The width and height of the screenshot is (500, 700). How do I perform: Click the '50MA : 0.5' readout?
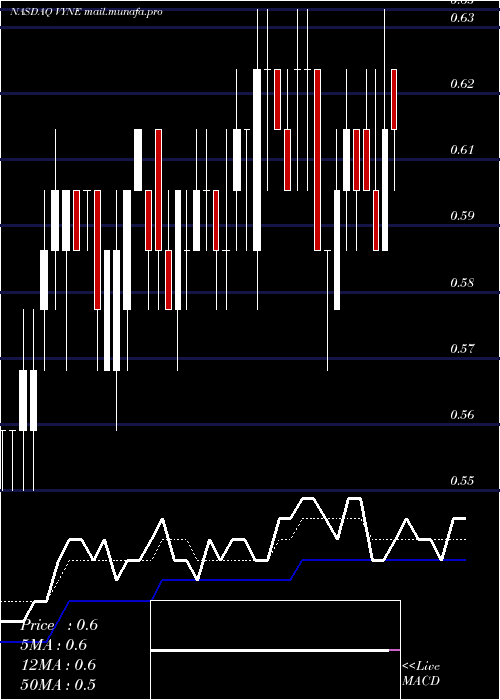(x=58, y=685)
